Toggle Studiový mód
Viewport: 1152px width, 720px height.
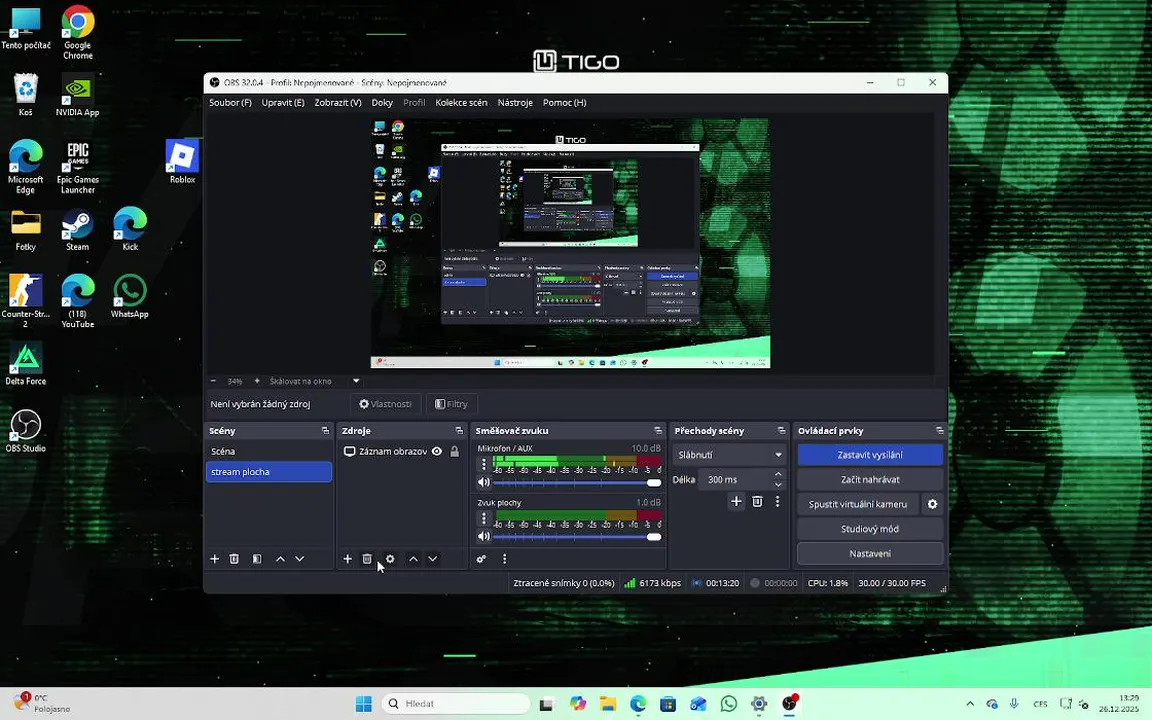[870, 529]
